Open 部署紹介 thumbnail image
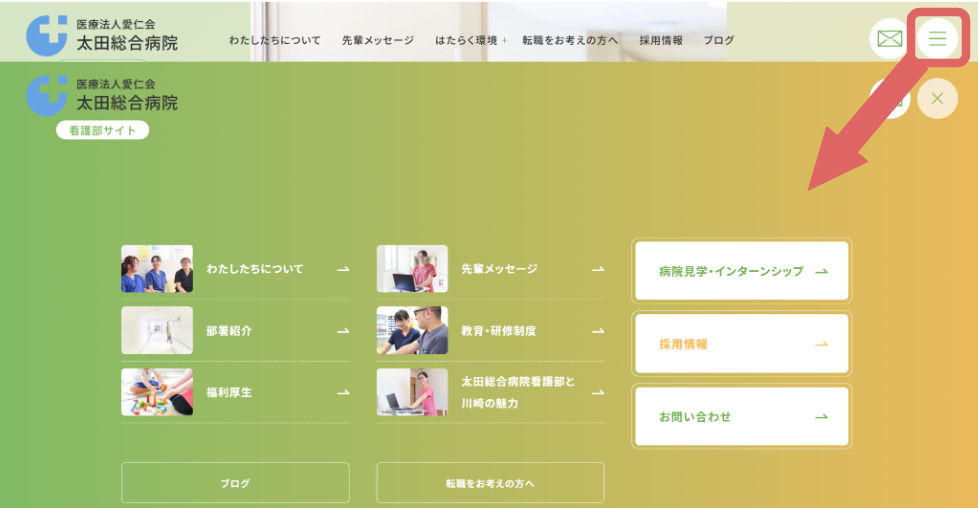Screen dimensions: 978x508 click(157, 330)
